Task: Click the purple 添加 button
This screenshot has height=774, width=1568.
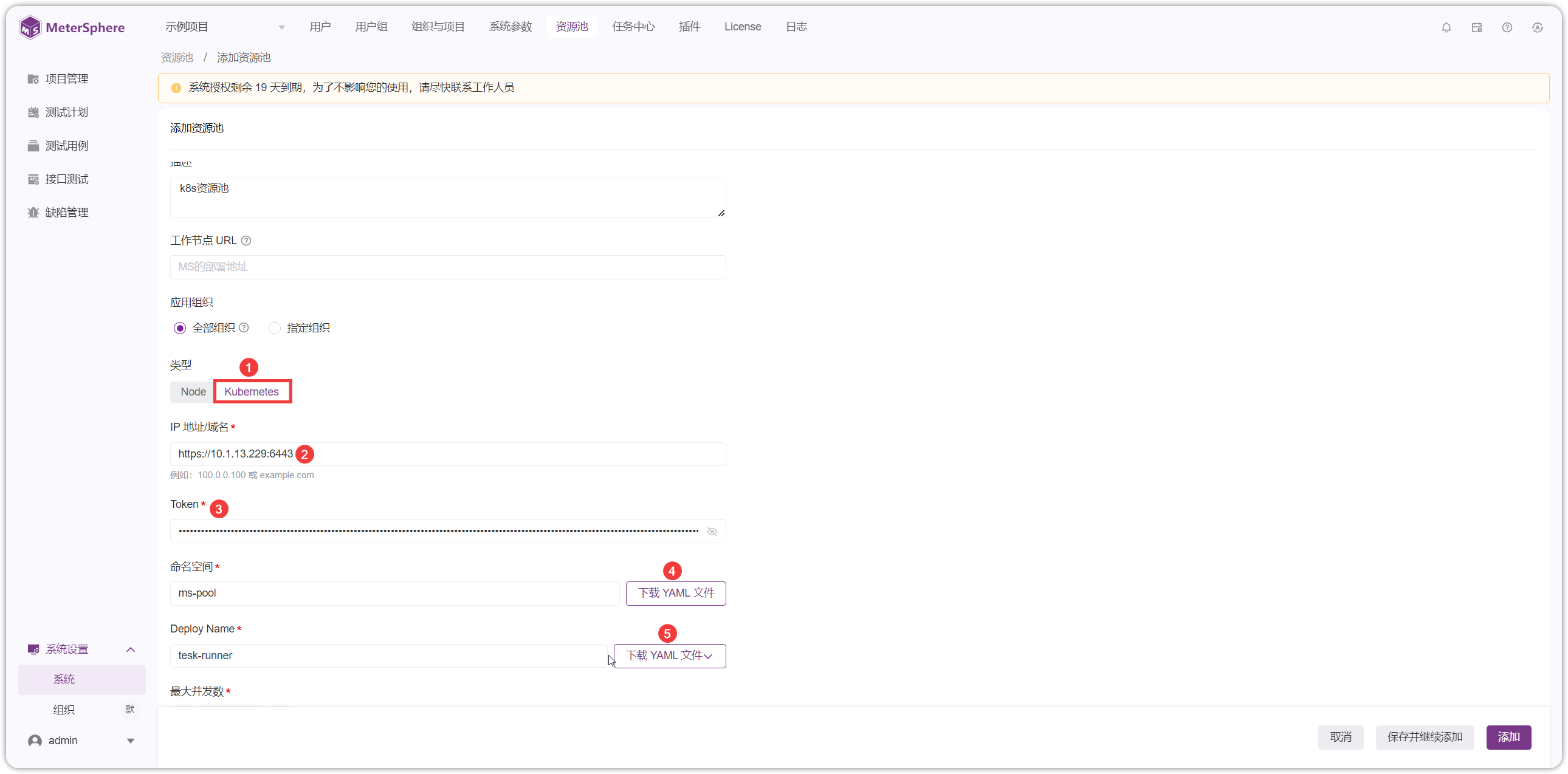Action: tap(1508, 738)
